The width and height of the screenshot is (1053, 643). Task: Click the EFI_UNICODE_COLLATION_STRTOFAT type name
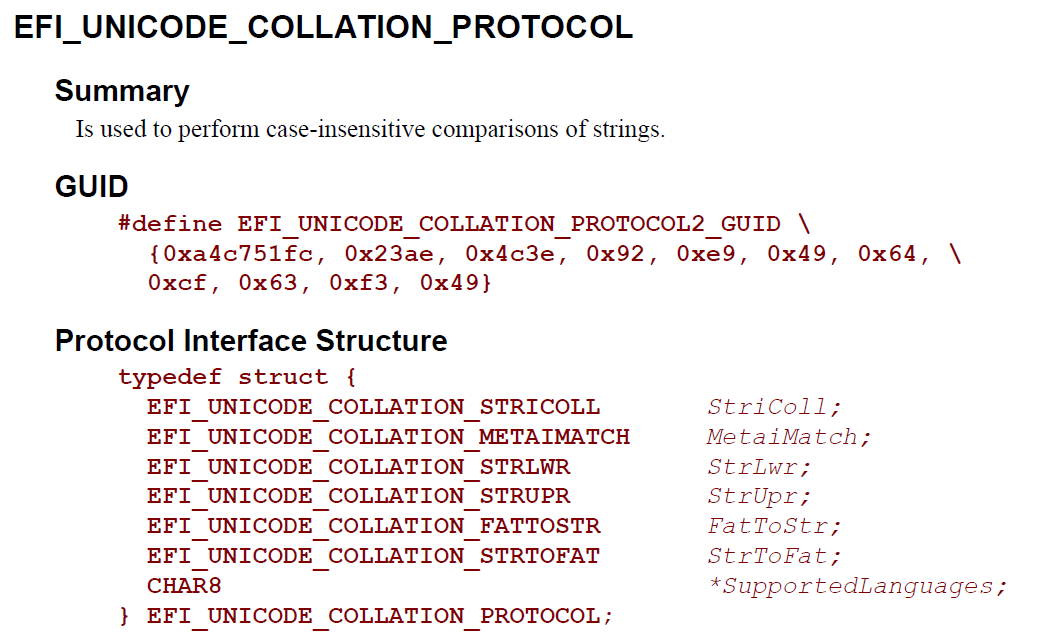pyautogui.click(x=373, y=556)
